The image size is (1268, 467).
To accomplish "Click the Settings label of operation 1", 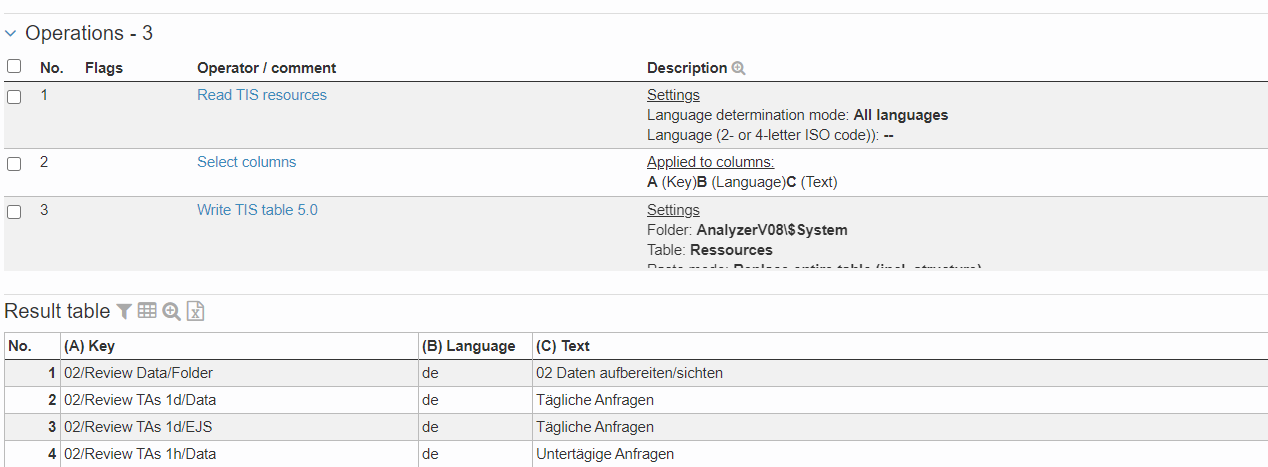I will [x=673, y=95].
